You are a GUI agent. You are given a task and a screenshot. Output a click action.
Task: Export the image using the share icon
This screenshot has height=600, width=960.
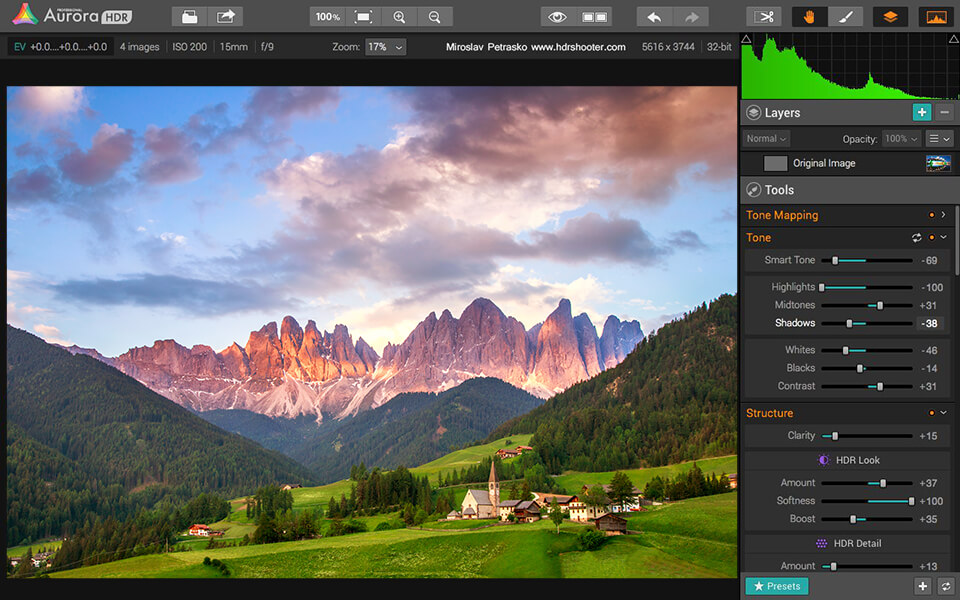pos(226,16)
